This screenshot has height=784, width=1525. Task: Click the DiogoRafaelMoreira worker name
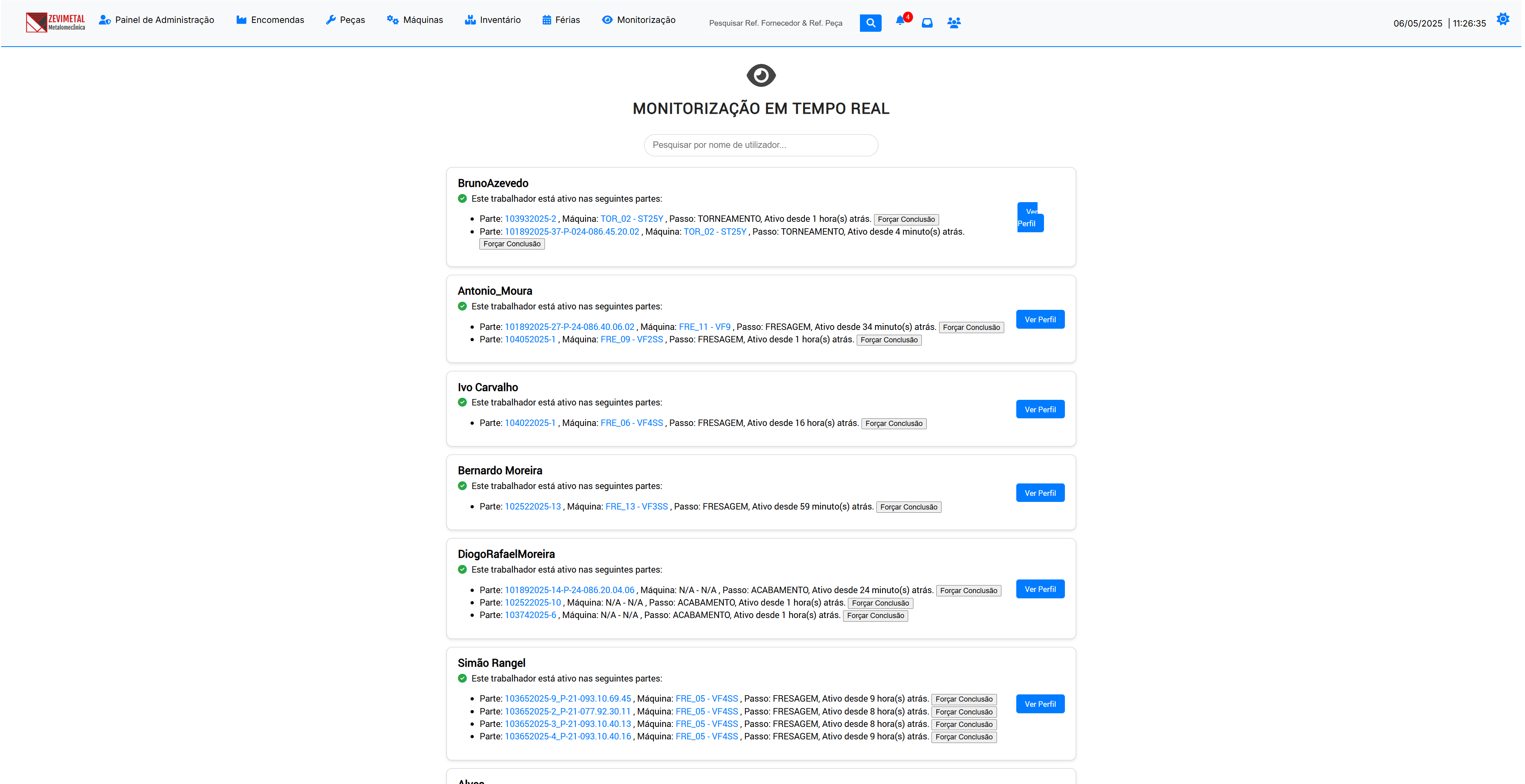[x=506, y=554]
